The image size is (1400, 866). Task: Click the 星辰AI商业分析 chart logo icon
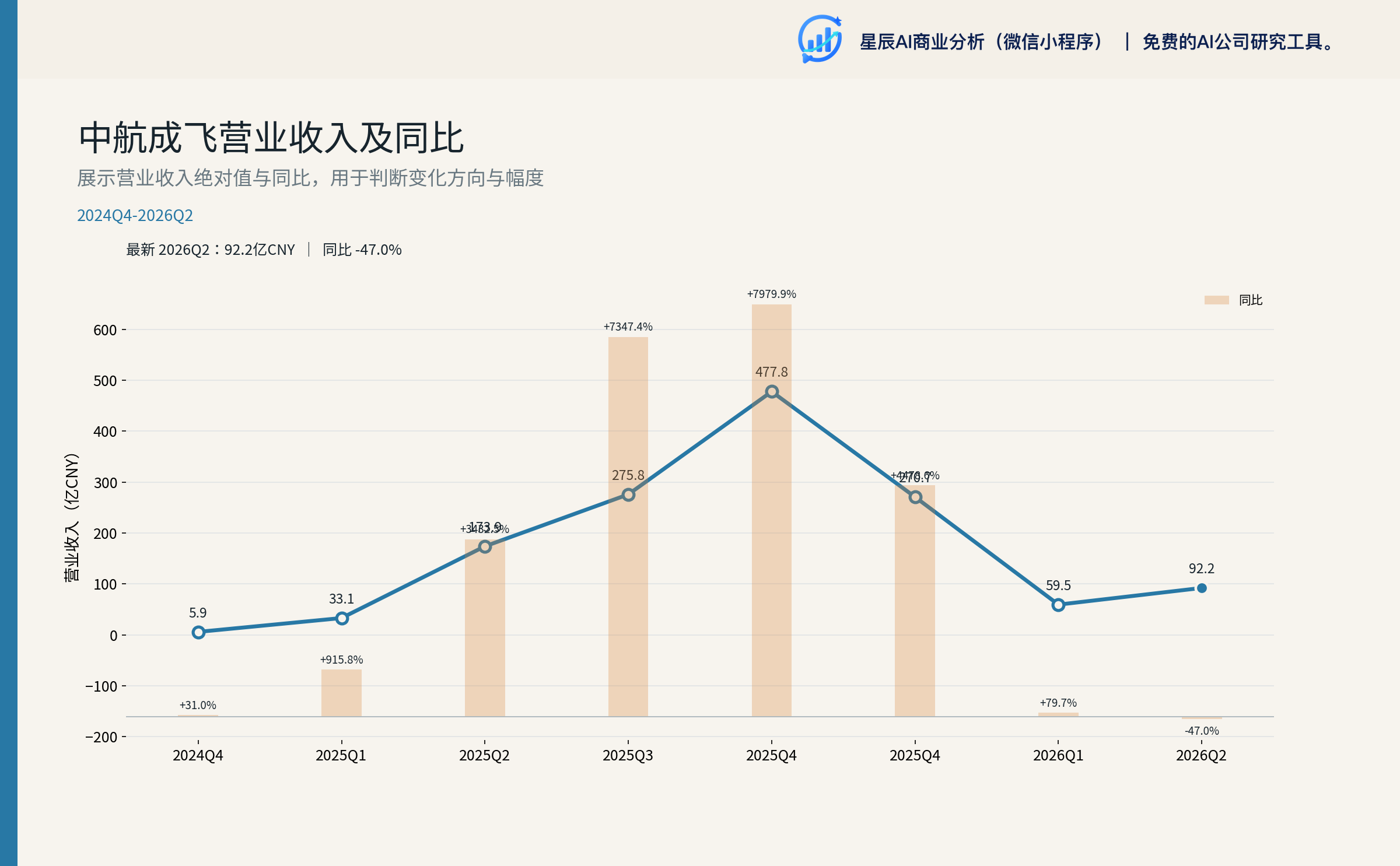820,39
